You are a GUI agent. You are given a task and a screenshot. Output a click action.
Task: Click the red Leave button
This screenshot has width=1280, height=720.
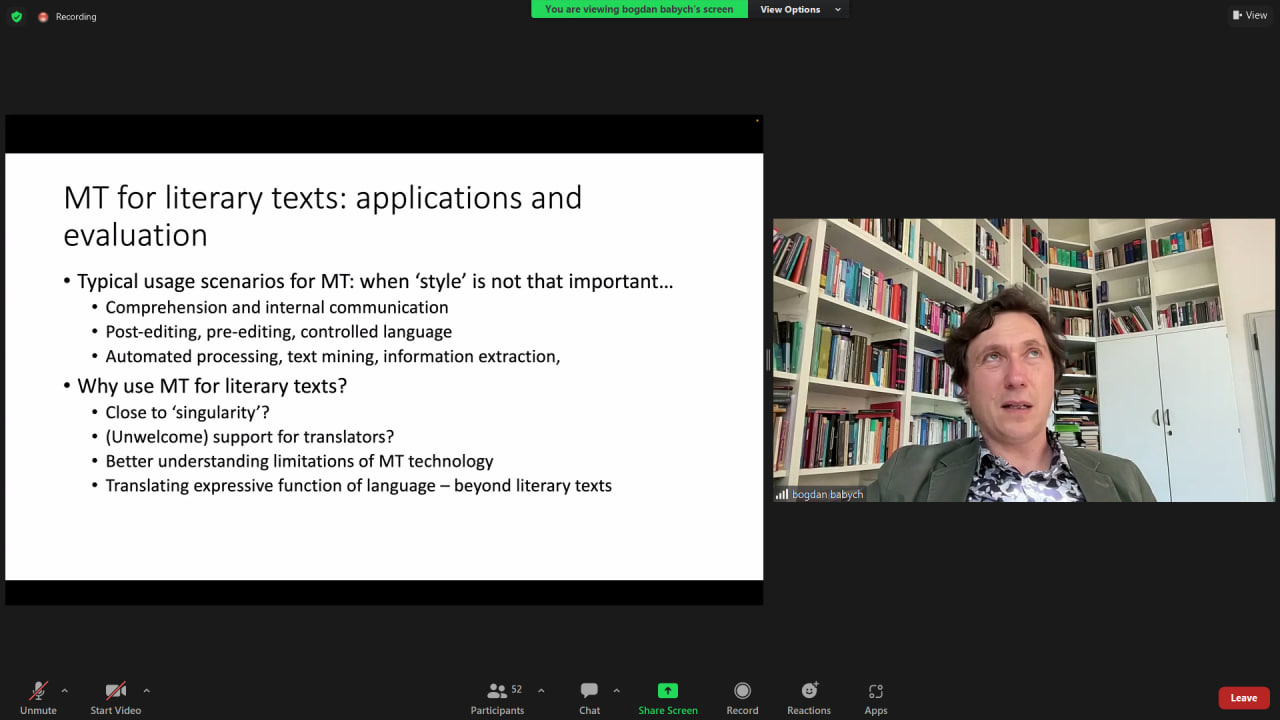[x=1243, y=698]
